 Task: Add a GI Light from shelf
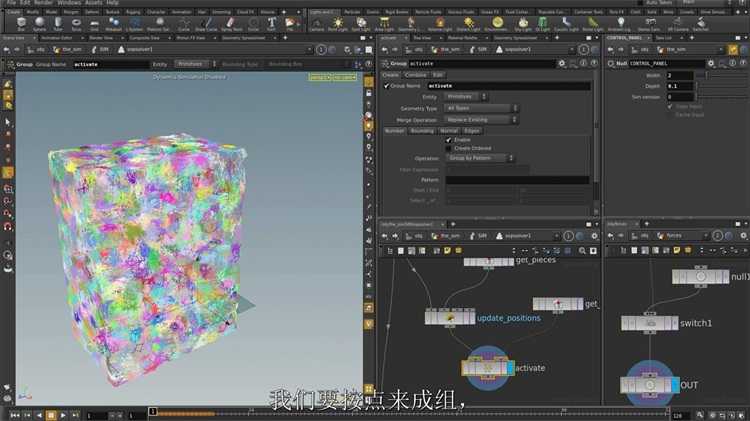point(542,24)
